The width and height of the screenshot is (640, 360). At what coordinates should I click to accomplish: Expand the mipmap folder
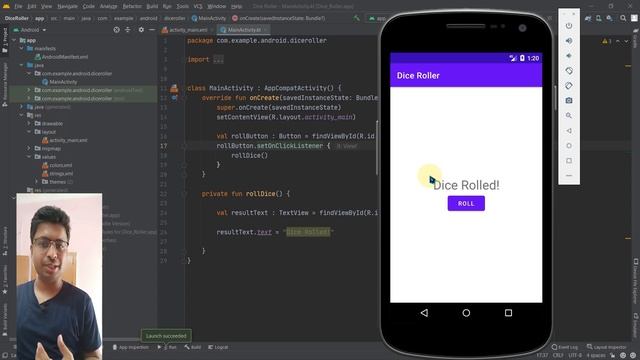29,149
